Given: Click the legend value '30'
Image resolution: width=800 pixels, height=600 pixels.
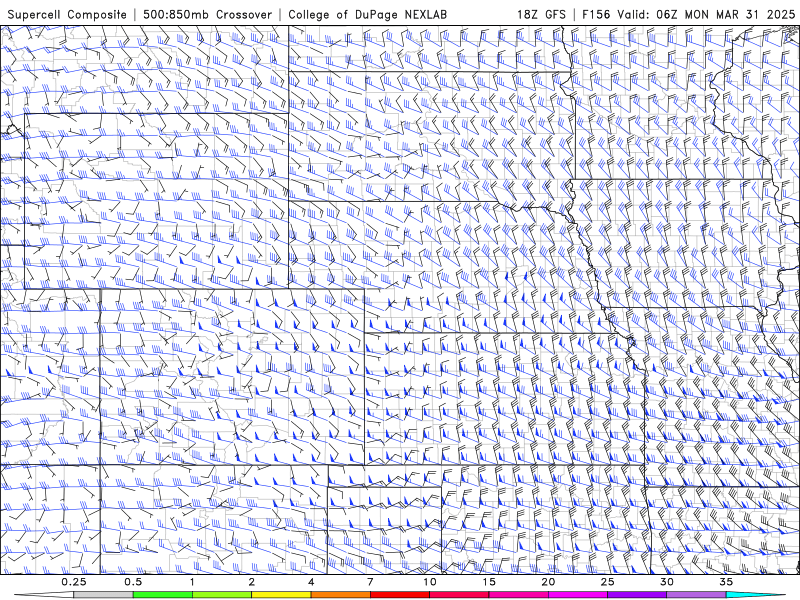Looking at the screenshot, I should tap(666, 582).
